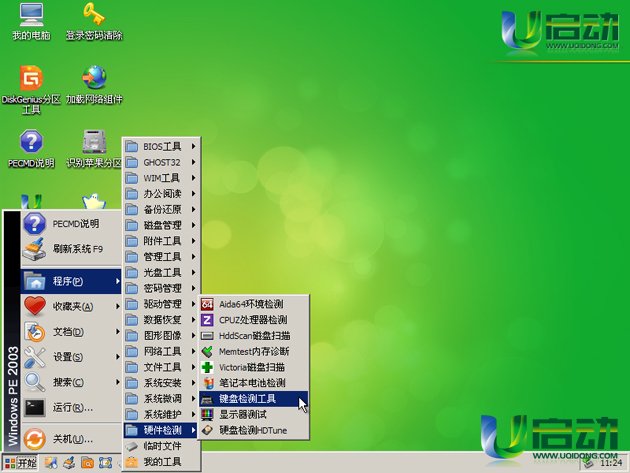Open the 我的电脑 desktop icon
This screenshot has width=630, height=473.
pyautogui.click(x=31, y=22)
